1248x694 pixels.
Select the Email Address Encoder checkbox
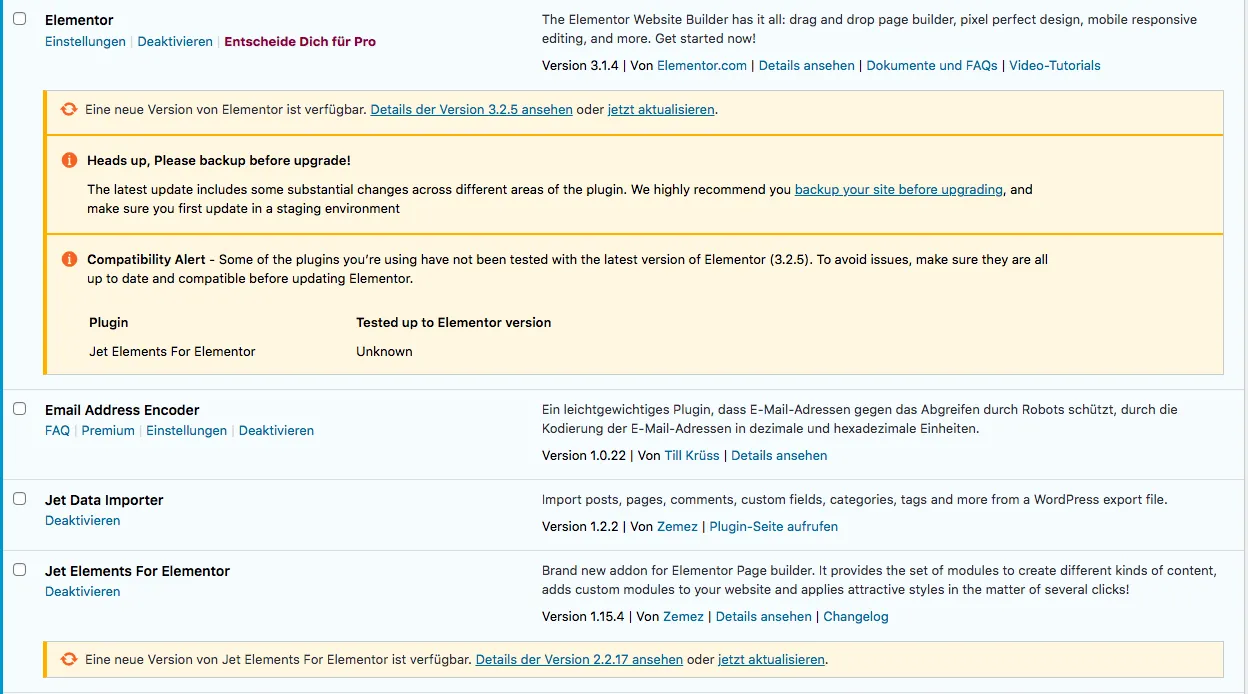(19, 409)
